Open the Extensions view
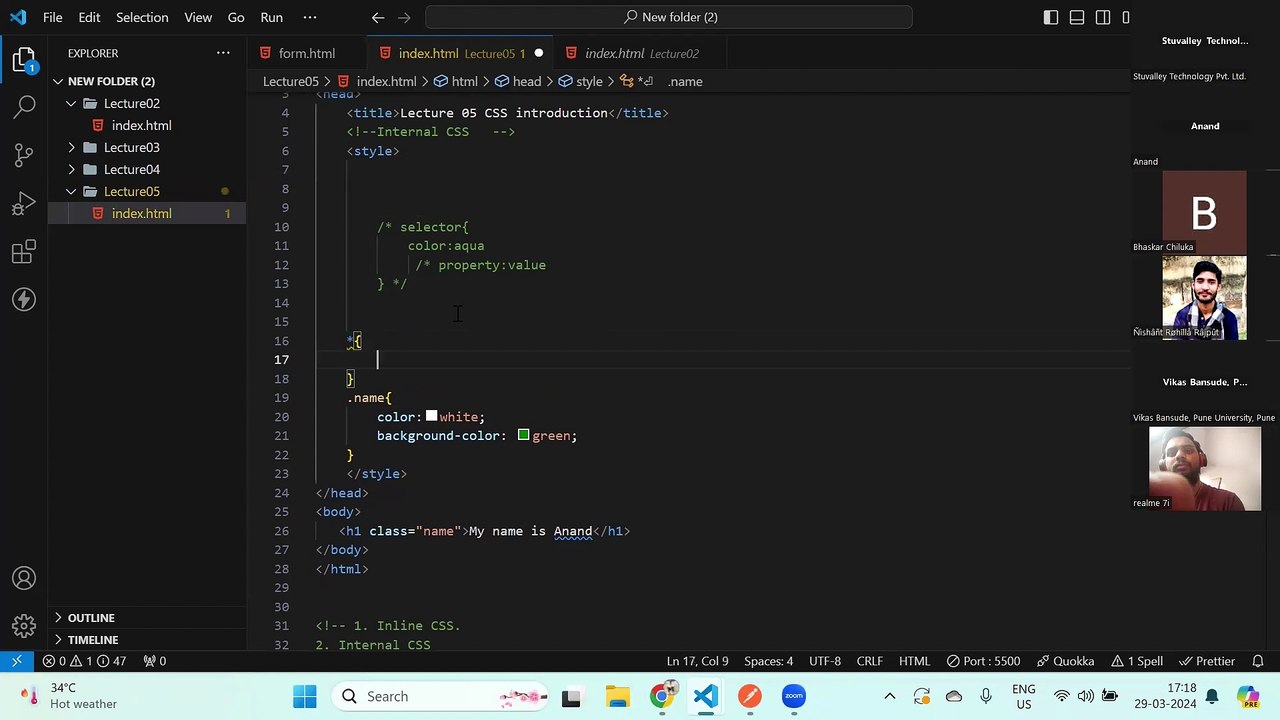Viewport: 1280px width, 720px height. (x=25, y=251)
